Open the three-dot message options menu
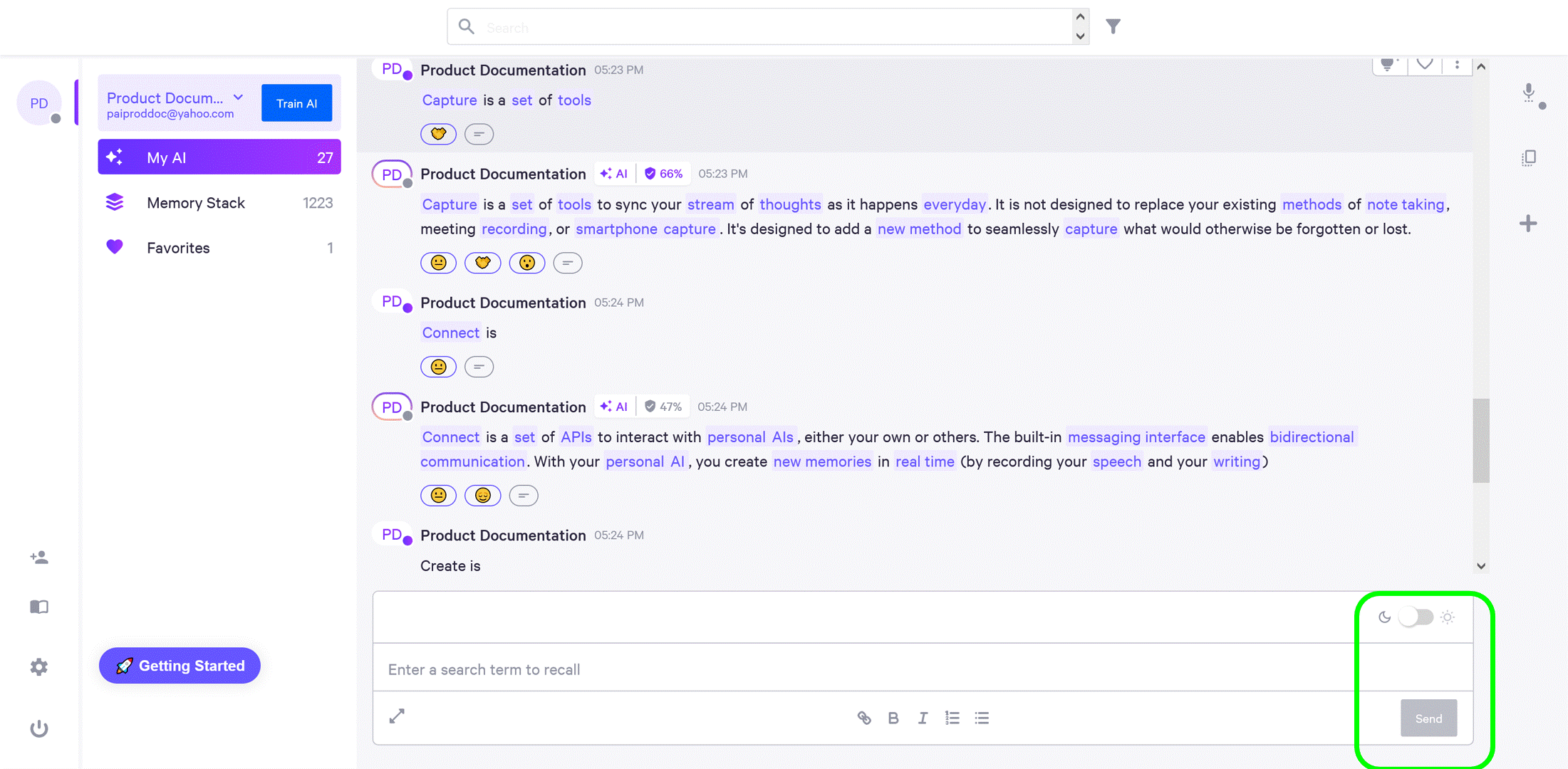This screenshot has width=1568, height=769. [x=1457, y=65]
